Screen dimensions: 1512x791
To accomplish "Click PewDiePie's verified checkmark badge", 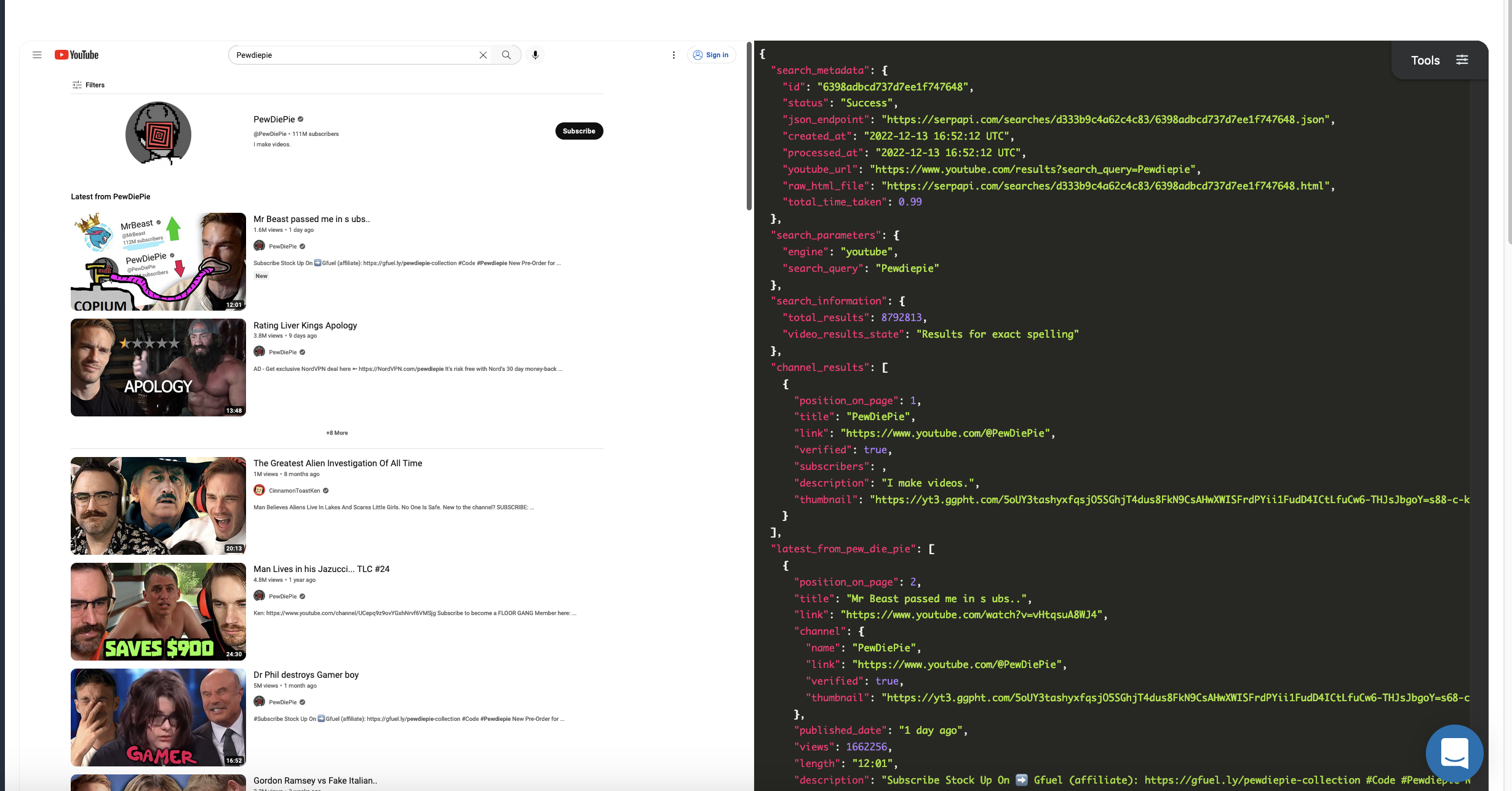I will pyautogui.click(x=300, y=119).
